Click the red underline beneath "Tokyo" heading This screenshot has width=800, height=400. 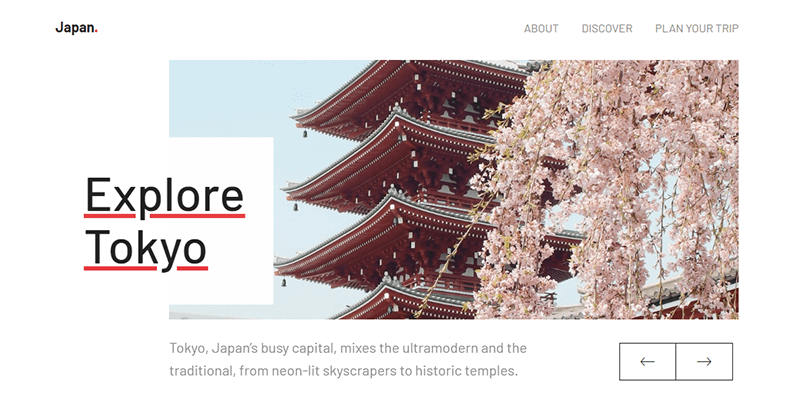(145, 268)
